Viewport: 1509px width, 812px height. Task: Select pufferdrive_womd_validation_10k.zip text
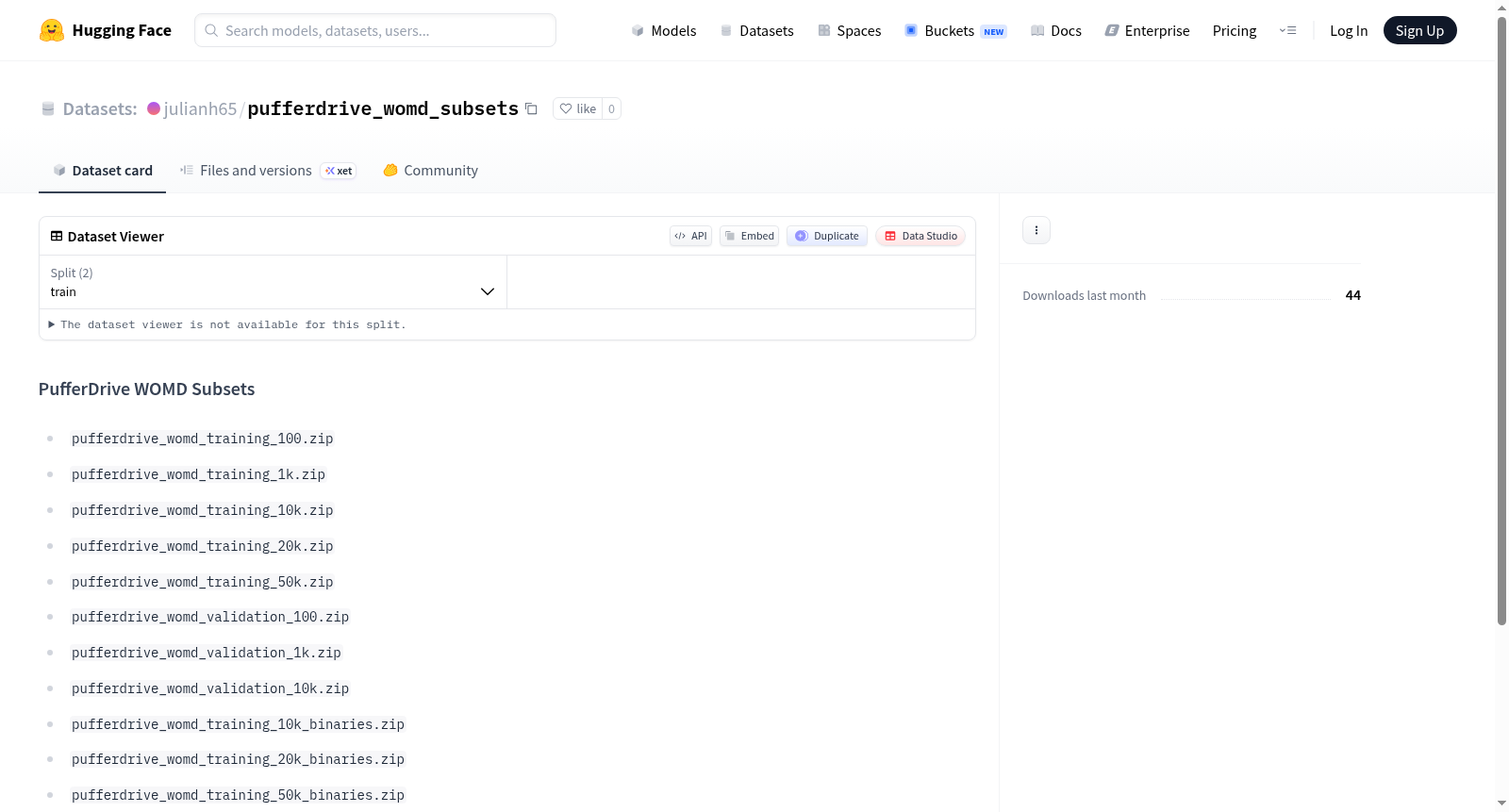210,688
